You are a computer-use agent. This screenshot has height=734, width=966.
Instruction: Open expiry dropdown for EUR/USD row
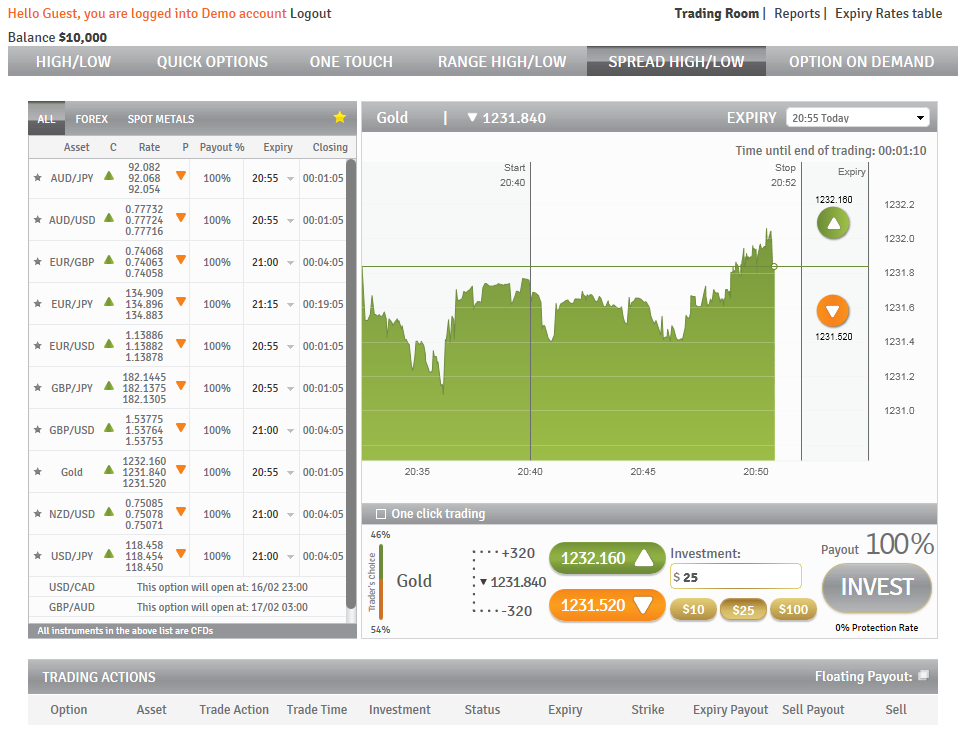(x=290, y=346)
